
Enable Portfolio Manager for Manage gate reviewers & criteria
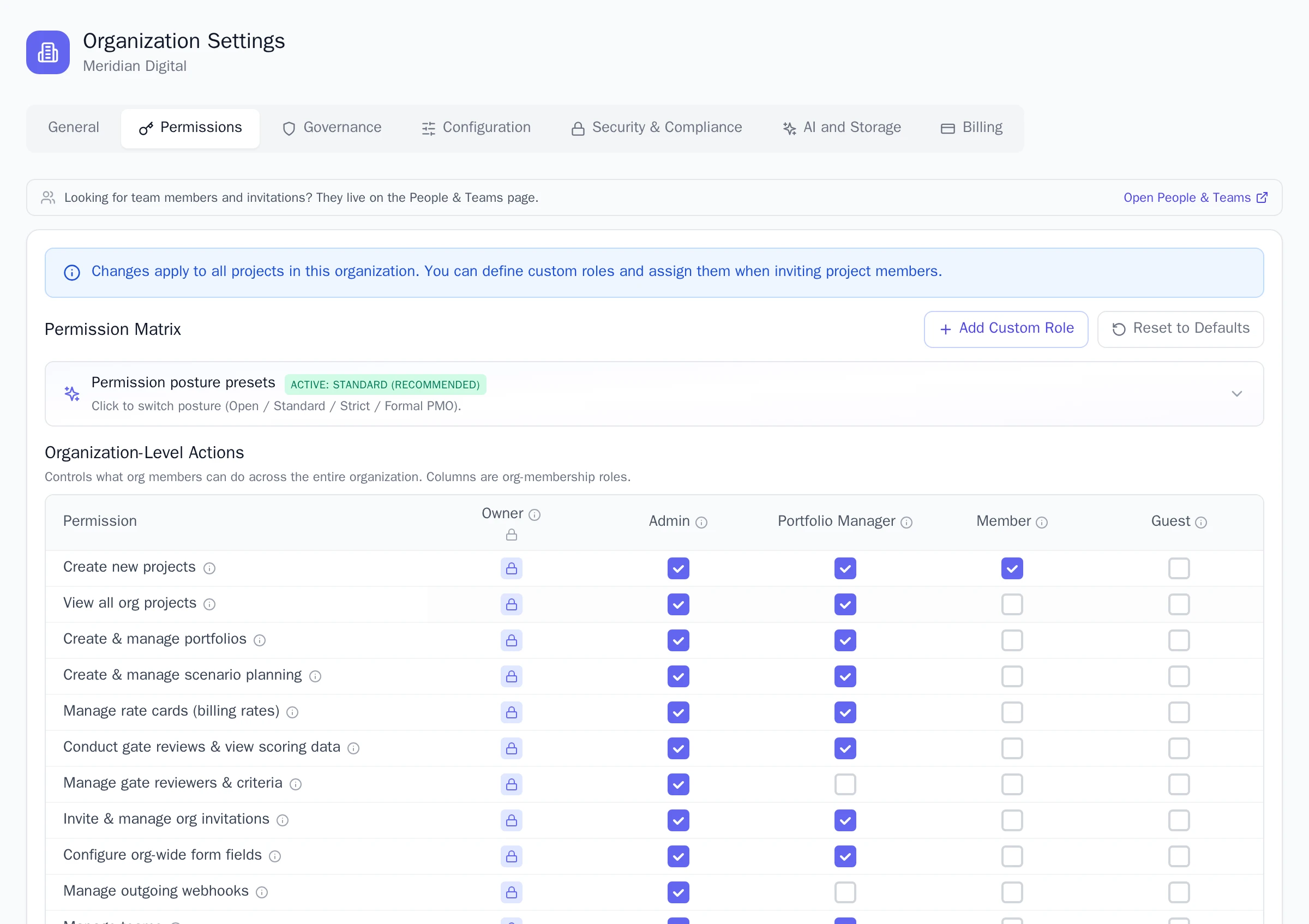845,784
